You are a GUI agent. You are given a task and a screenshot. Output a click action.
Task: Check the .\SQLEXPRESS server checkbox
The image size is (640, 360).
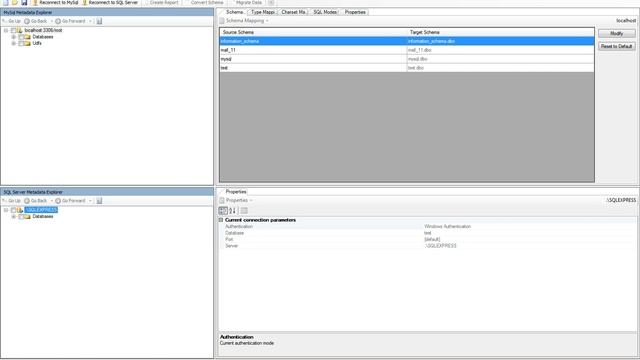(13, 210)
